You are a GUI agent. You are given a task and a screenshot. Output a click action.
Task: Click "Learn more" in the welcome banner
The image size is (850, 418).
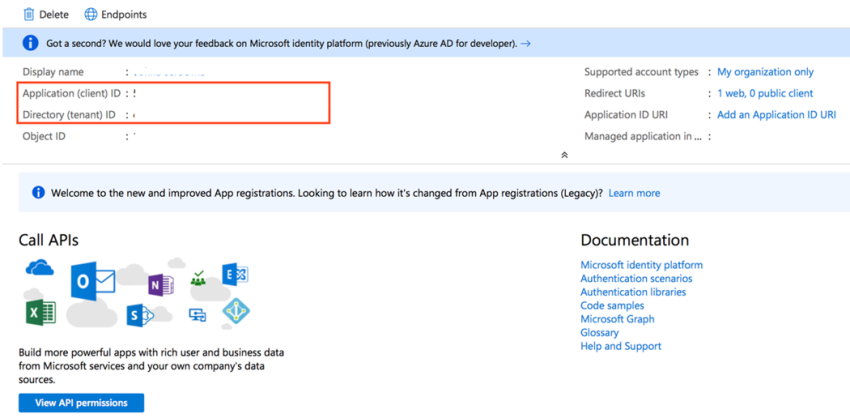pos(634,193)
